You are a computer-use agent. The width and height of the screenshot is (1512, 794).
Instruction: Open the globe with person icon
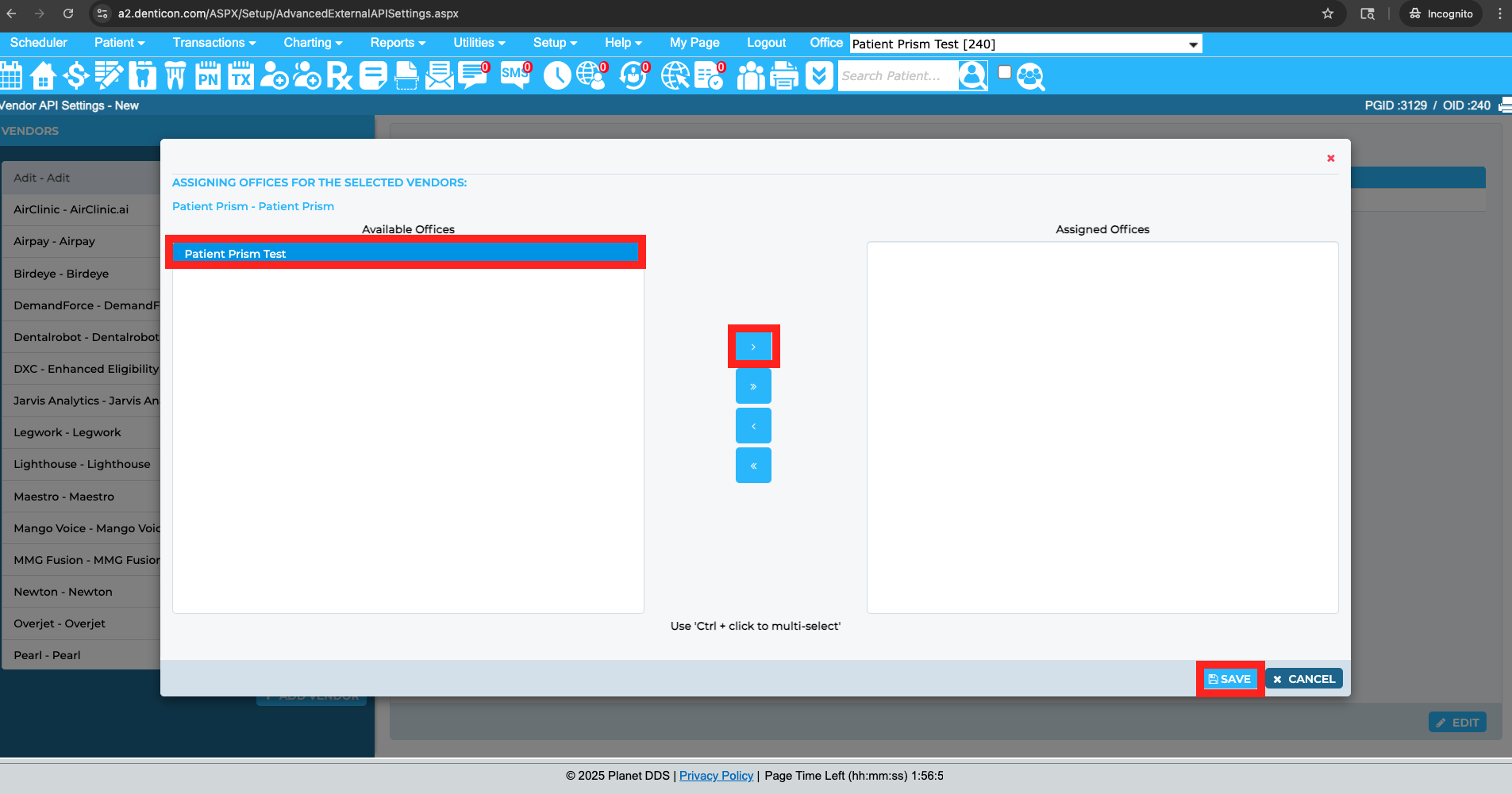[591, 76]
